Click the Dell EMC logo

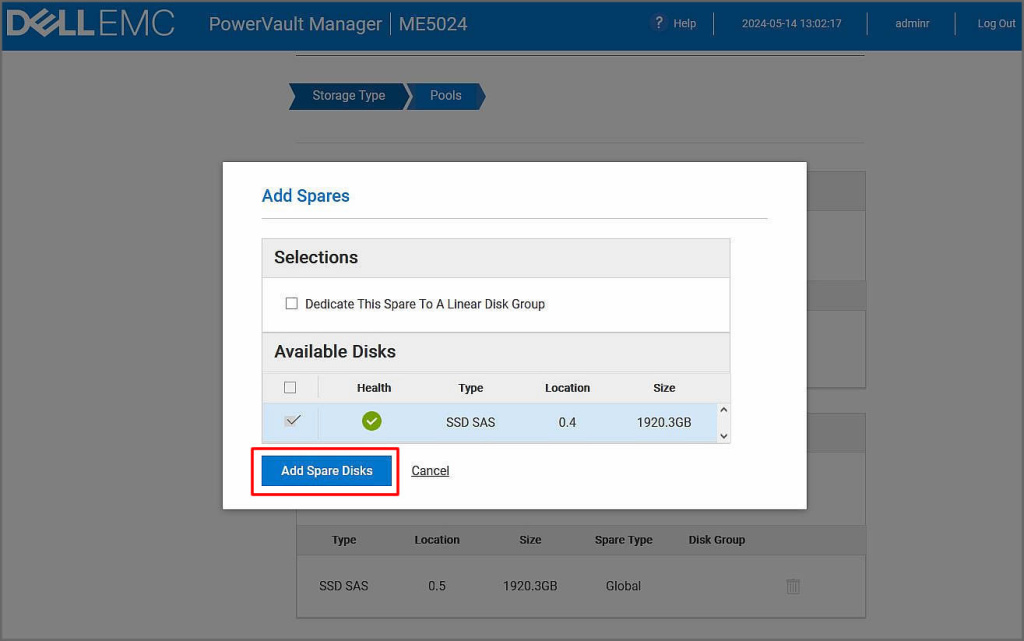coord(91,24)
